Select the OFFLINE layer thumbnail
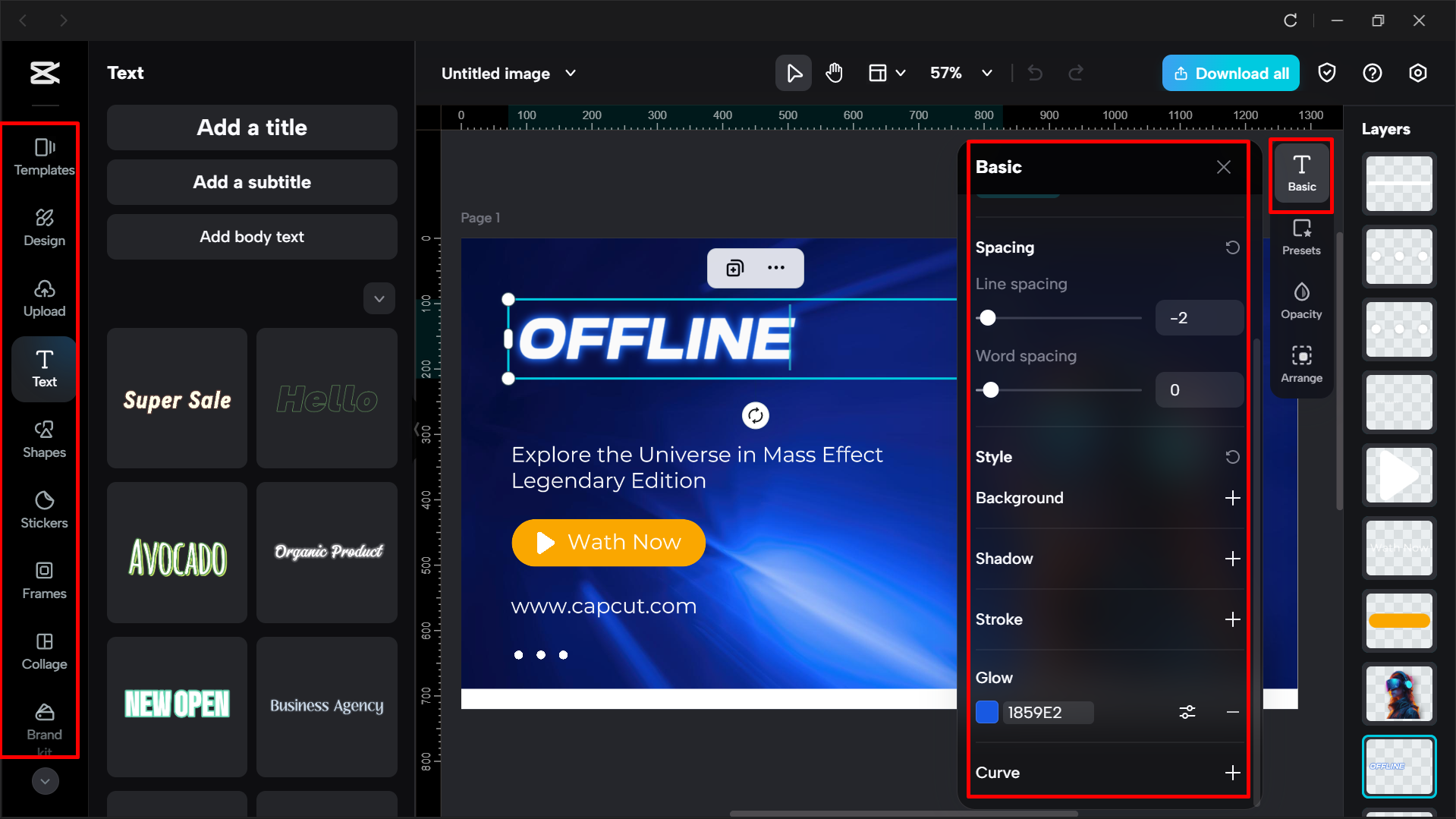The image size is (1456, 819). tap(1398, 766)
